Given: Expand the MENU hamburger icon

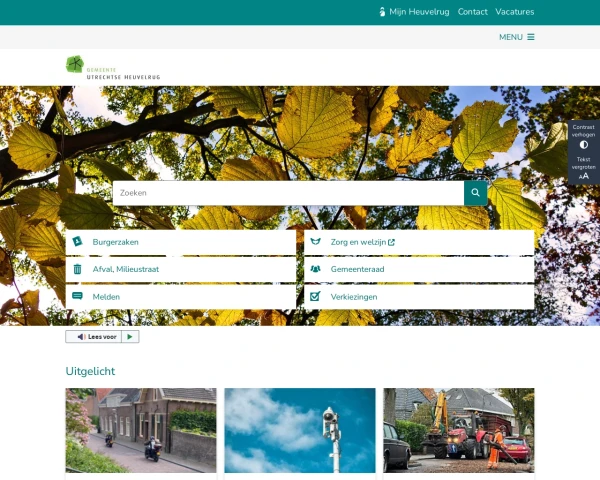Looking at the screenshot, I should tap(531, 37).
